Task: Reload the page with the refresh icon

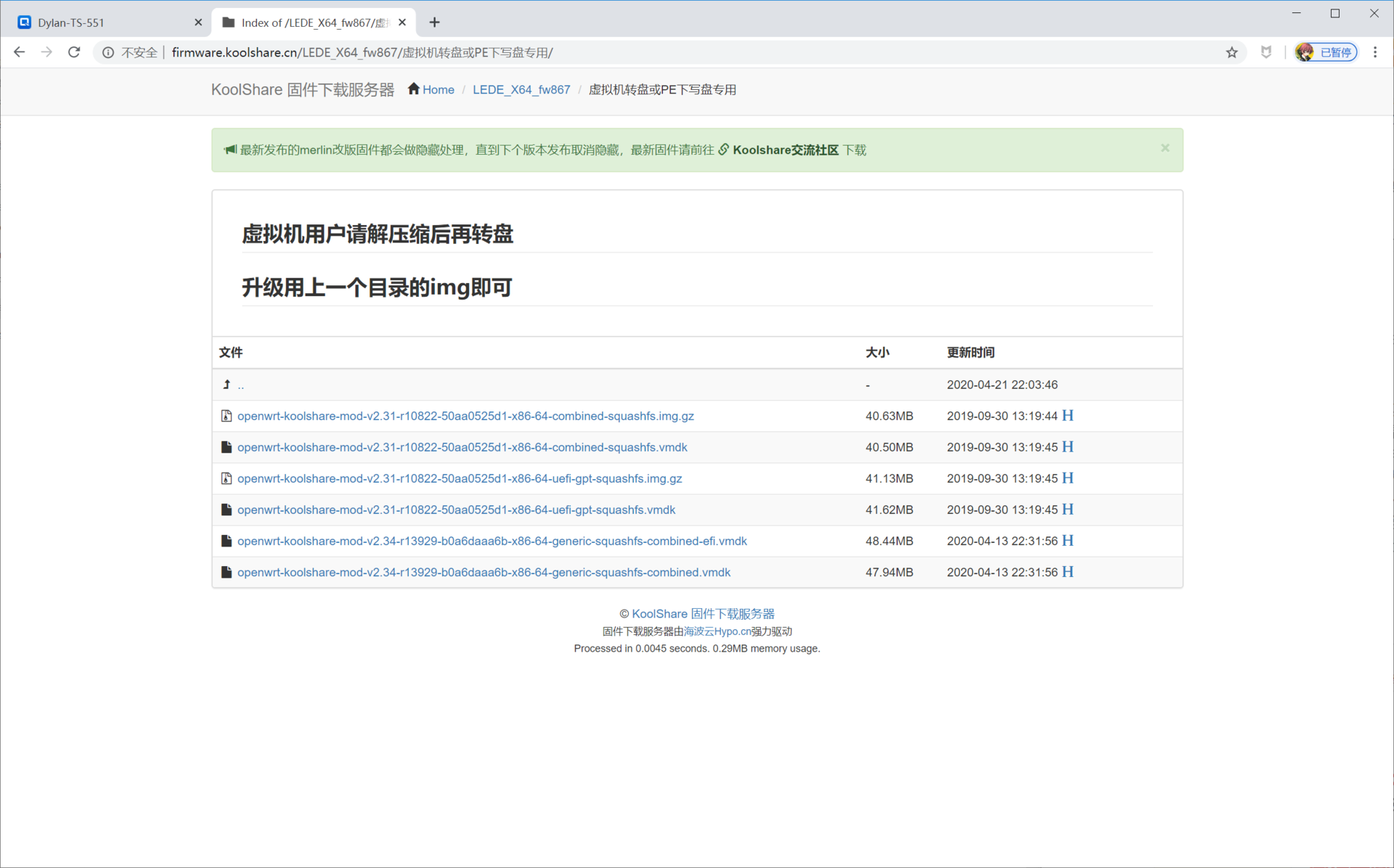Action: tap(74, 52)
